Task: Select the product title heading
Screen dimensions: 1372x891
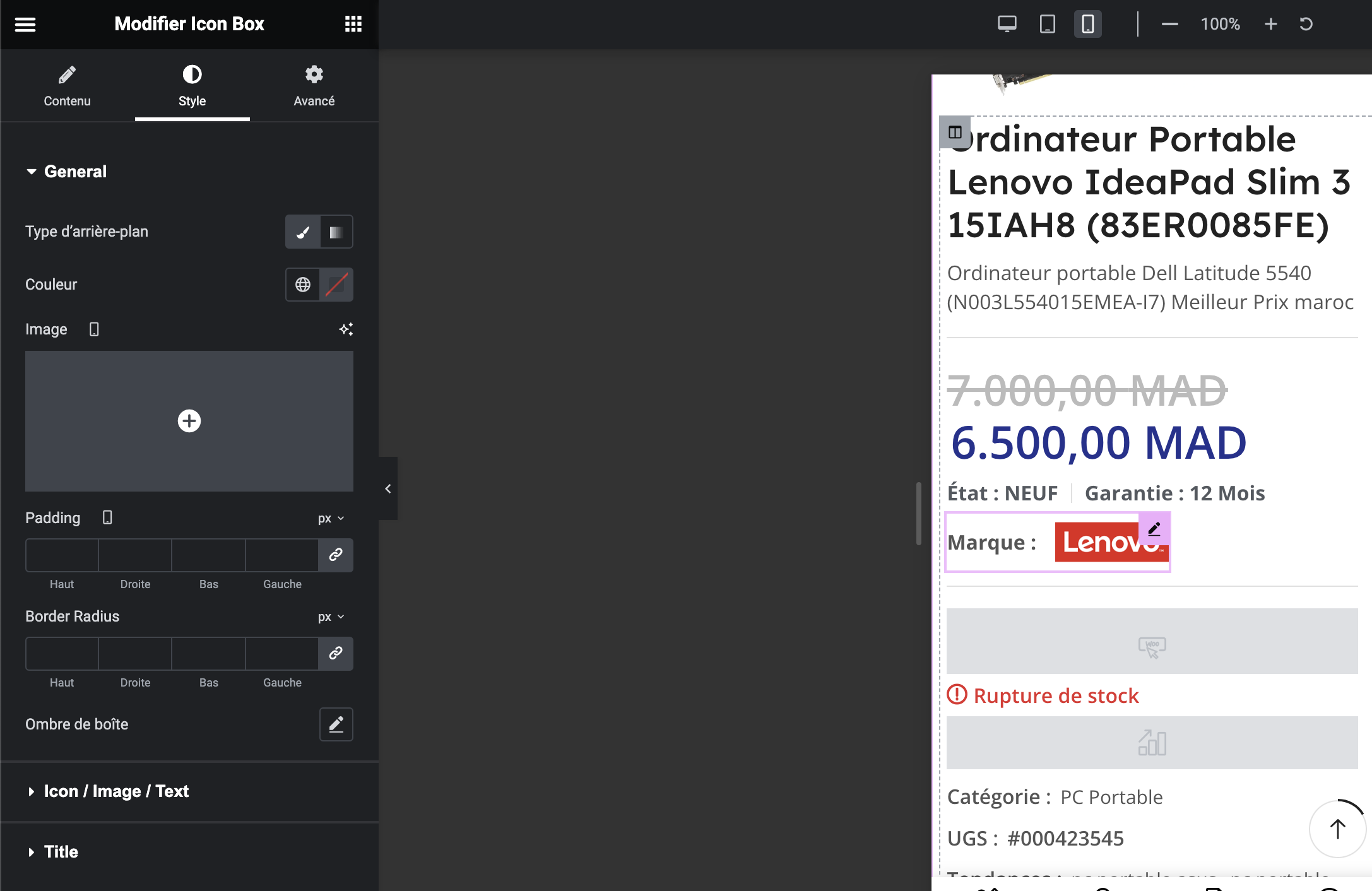Action: tap(1149, 182)
